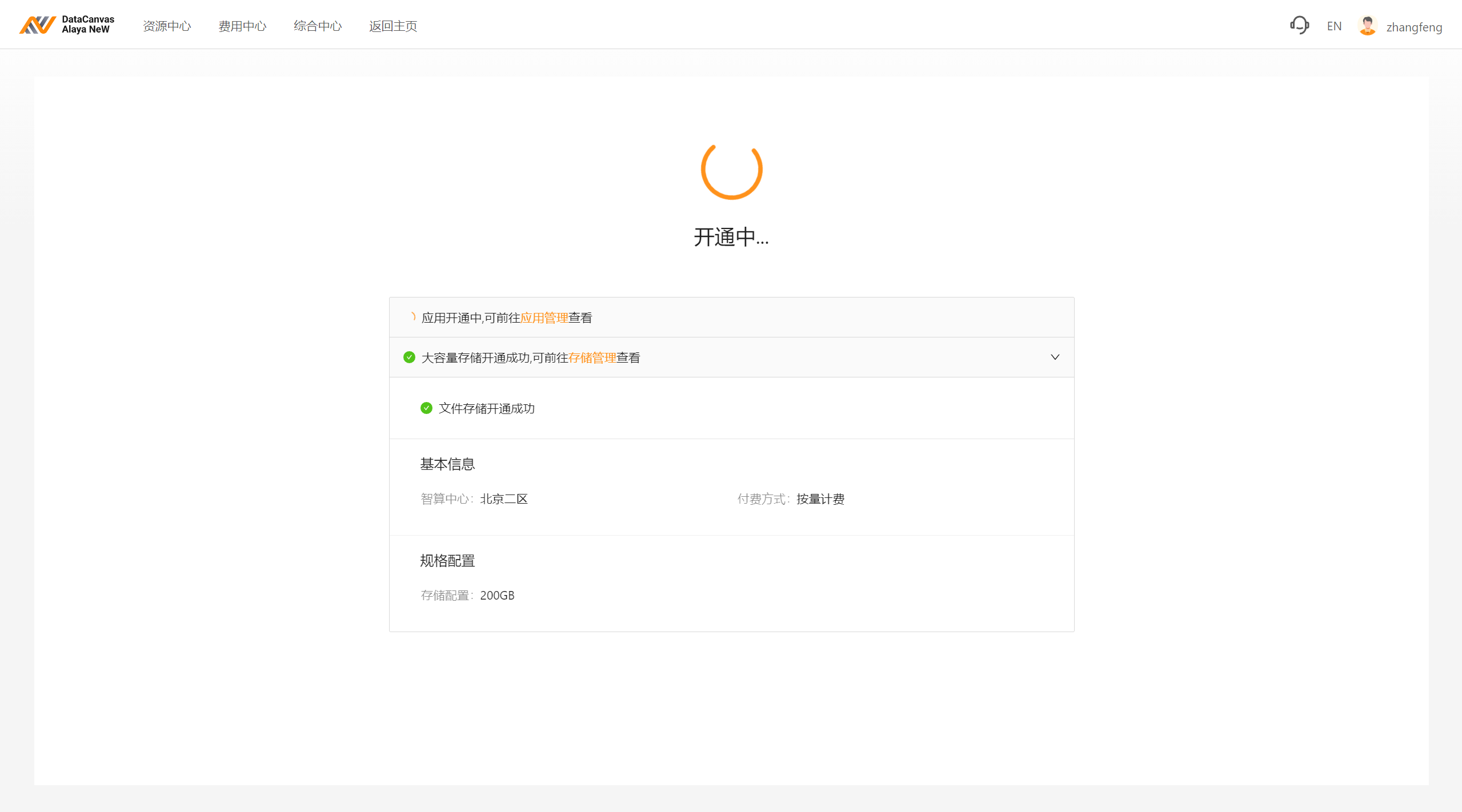This screenshot has height=812, width=1462.
Task: Collapse the 大容量存储 panel with the chevron
Action: pos(1055,357)
